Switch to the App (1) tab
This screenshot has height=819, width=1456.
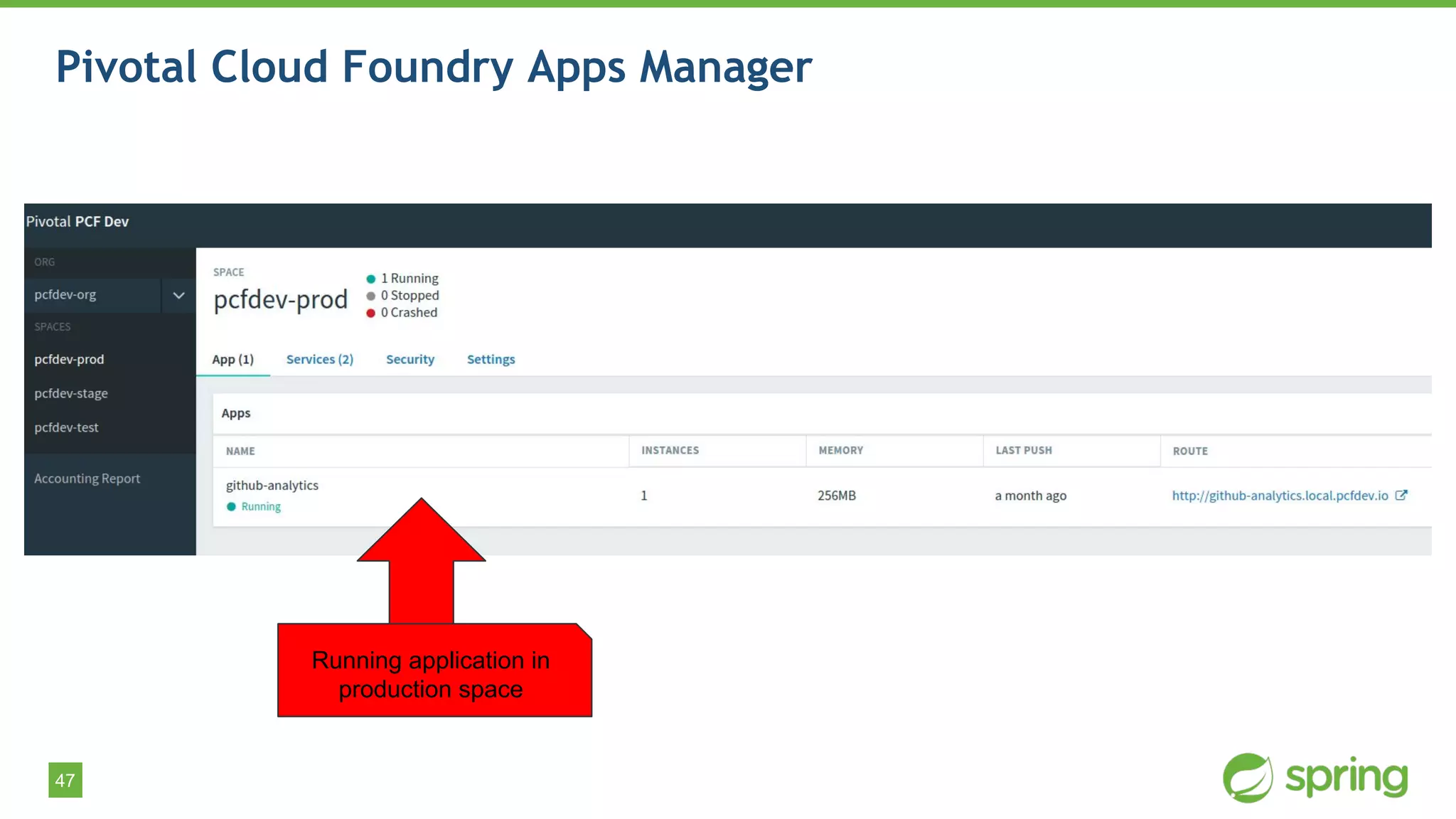(x=232, y=360)
